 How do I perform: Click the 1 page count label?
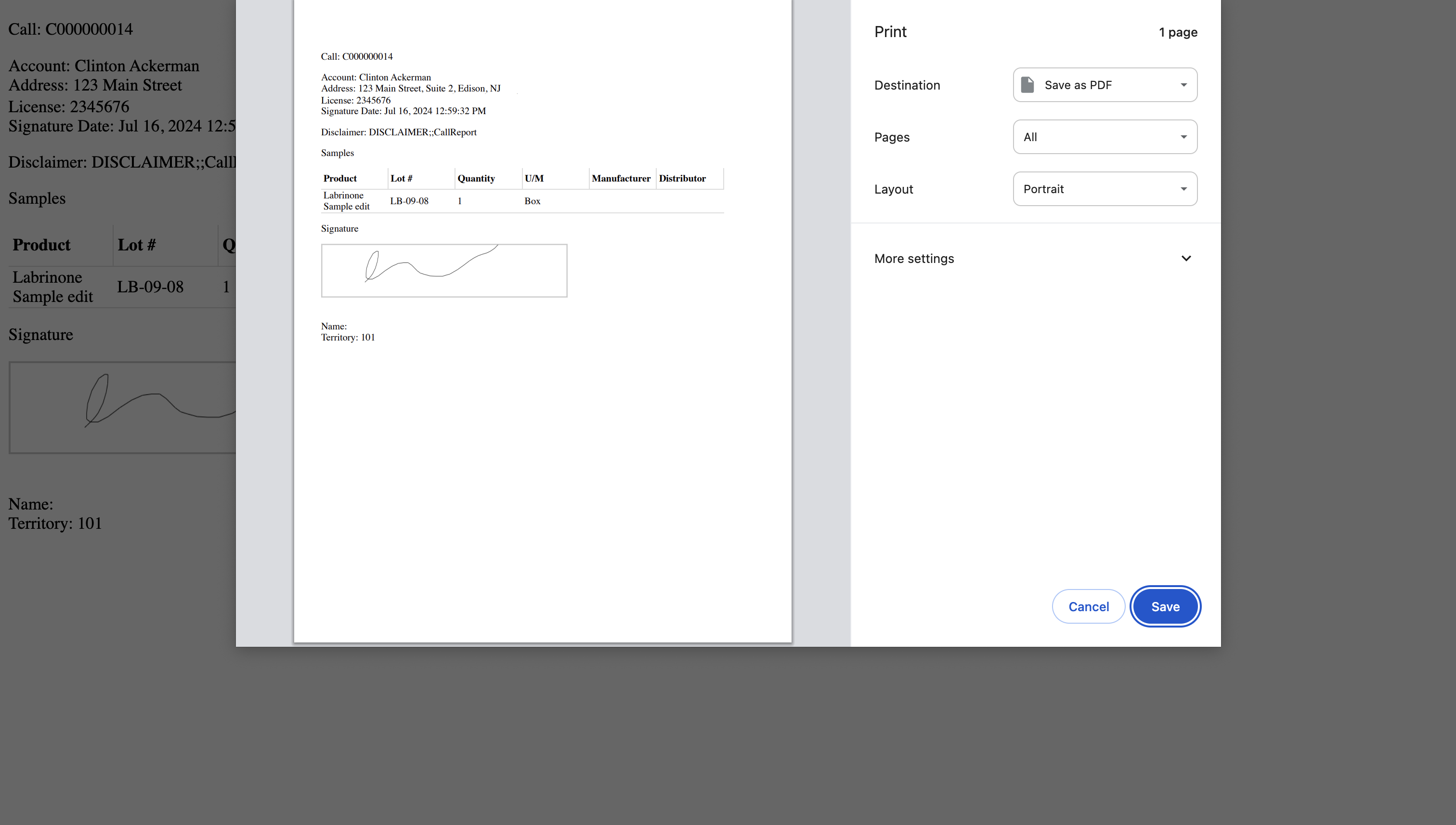(1177, 32)
